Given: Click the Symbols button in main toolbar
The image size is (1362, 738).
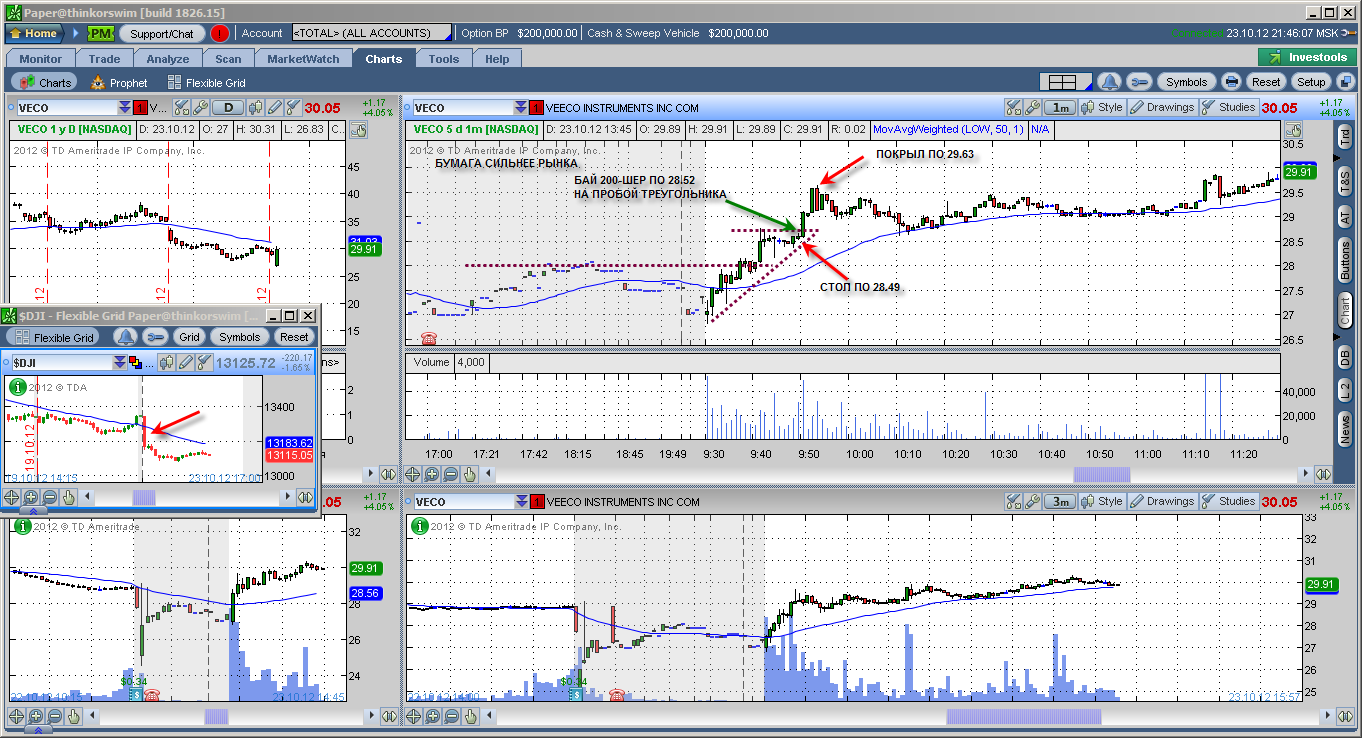Looking at the screenshot, I should pos(1186,82).
